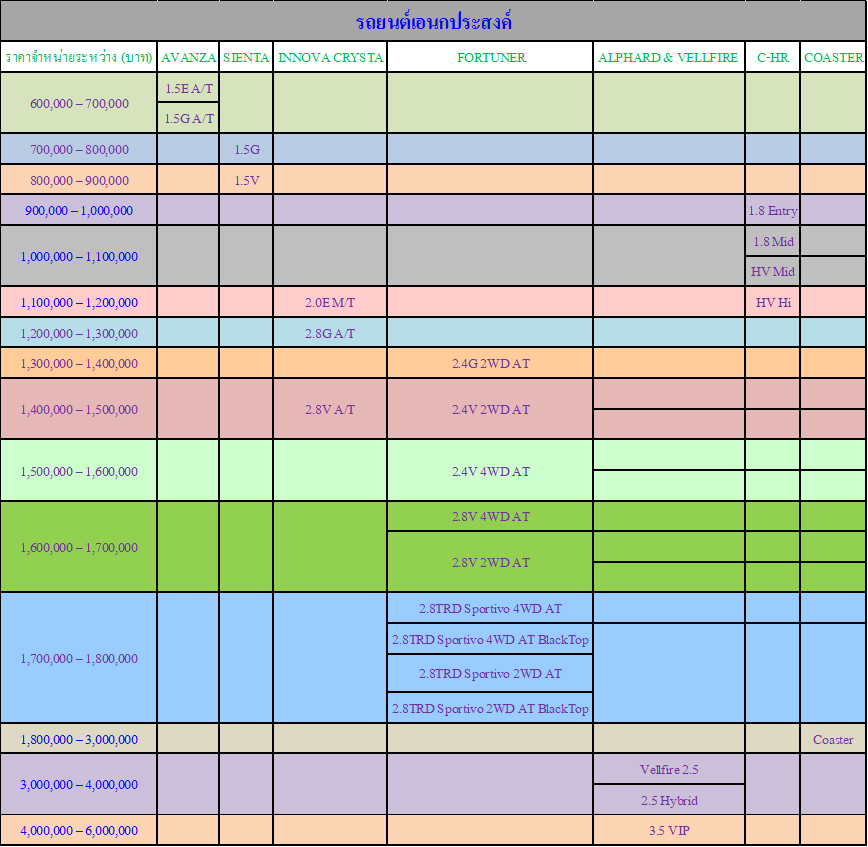This screenshot has width=868, height=847.
Task: Select the C-HR HV Mid cell
Action: (773, 271)
